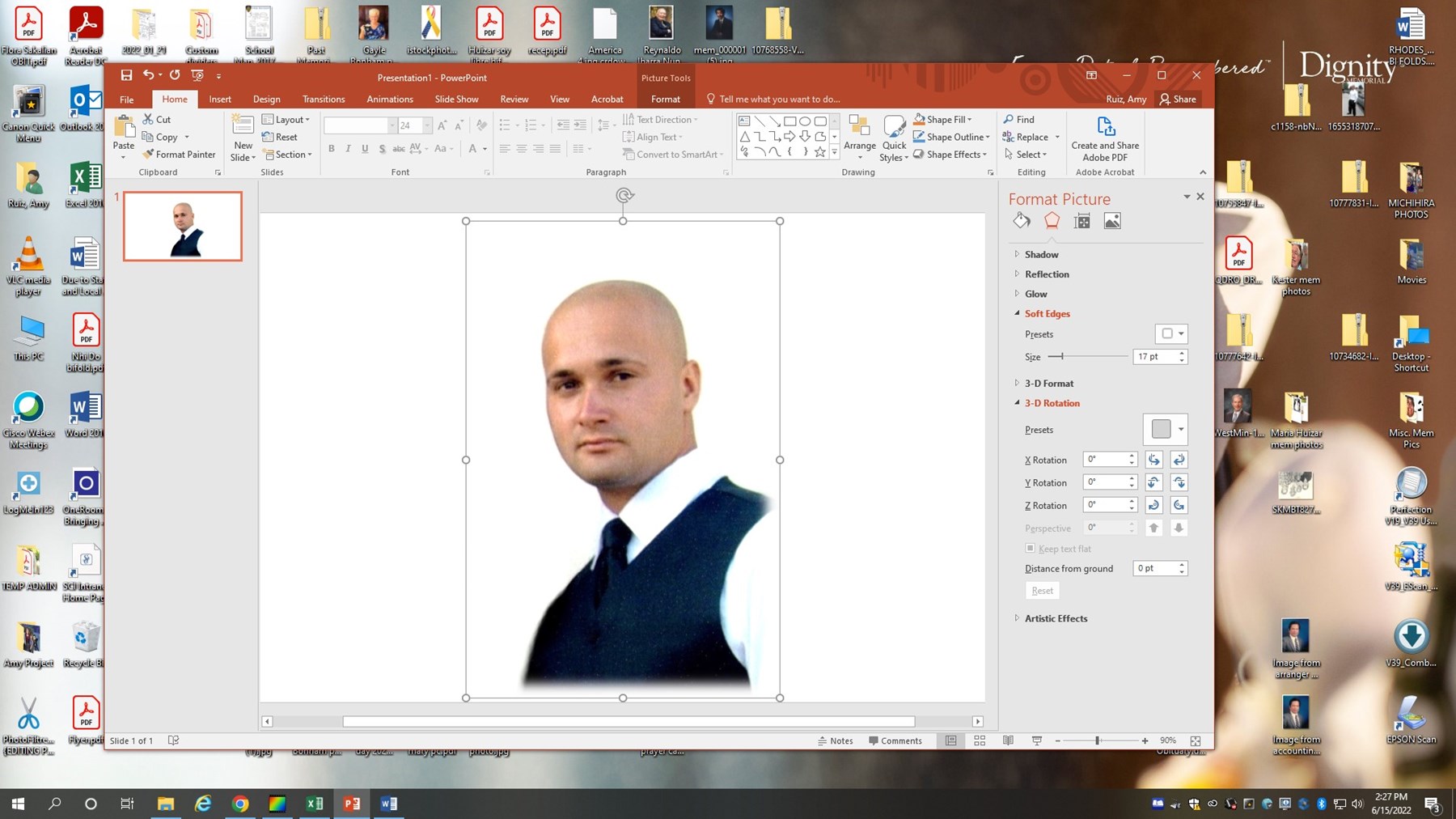Click the Save icon in title bar

[126, 75]
